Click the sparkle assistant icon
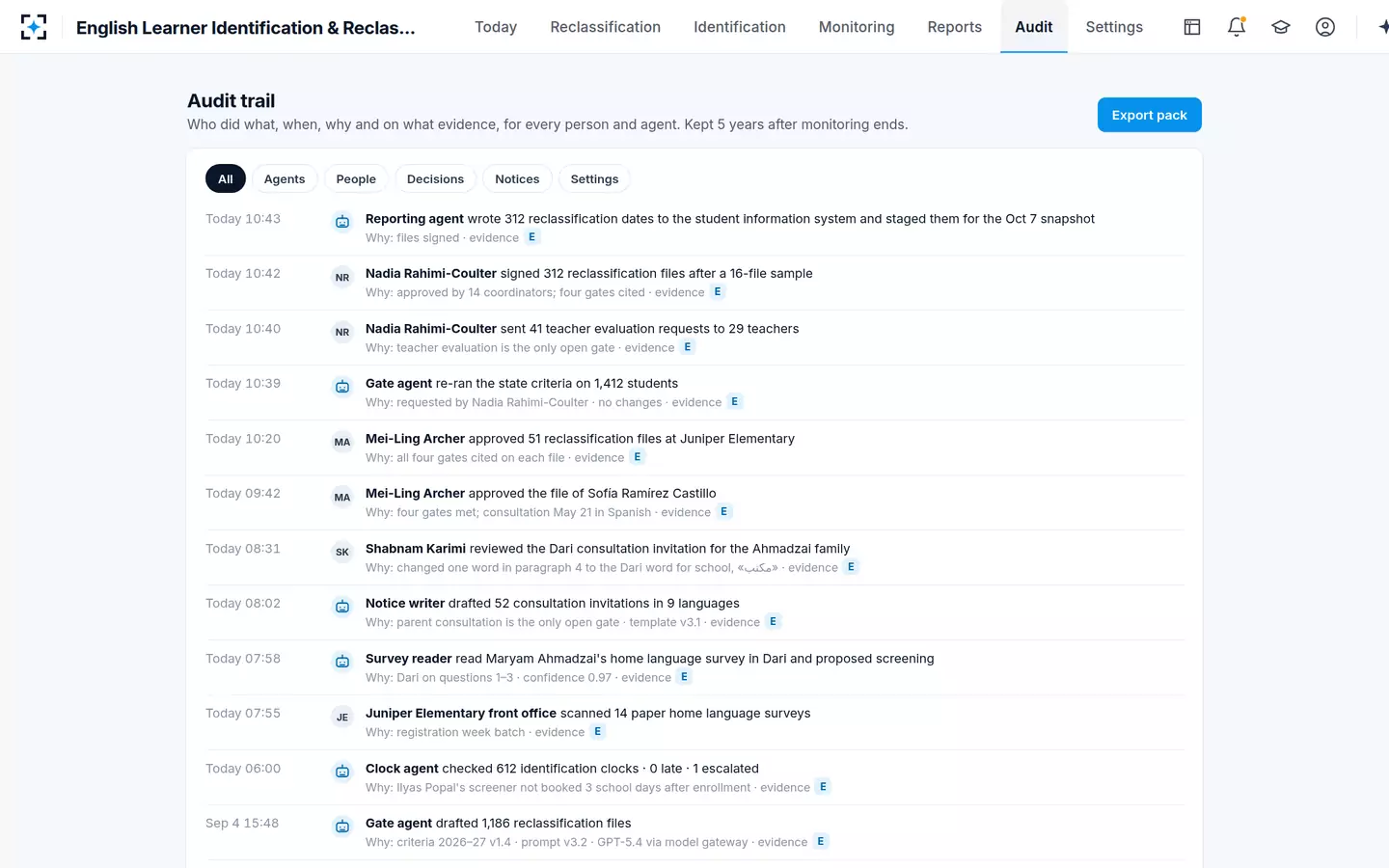This screenshot has height=868, width=1389. click(1383, 27)
